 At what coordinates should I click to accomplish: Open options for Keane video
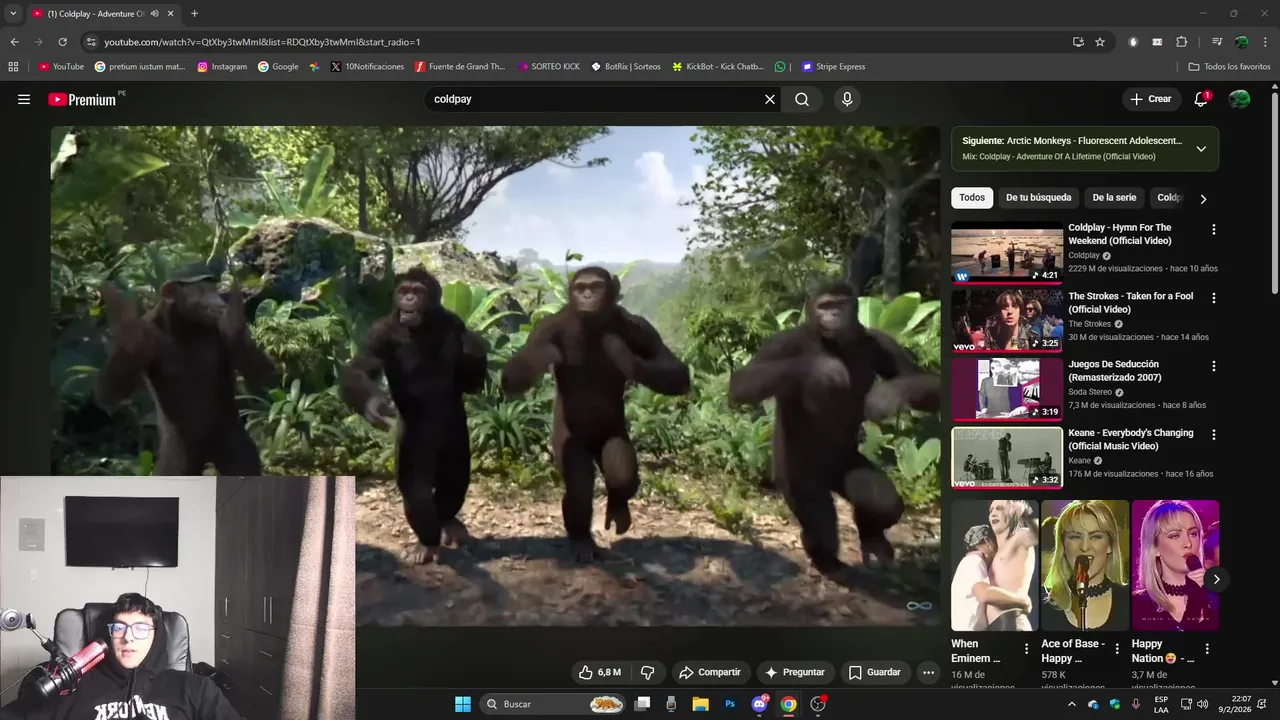coord(1214,435)
